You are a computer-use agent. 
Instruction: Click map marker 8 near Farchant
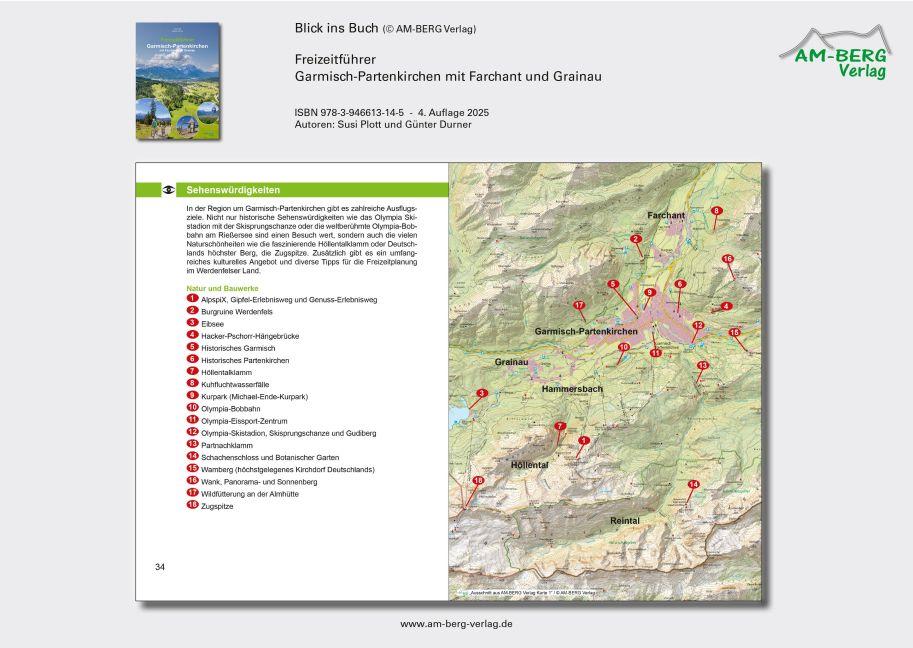(716, 211)
